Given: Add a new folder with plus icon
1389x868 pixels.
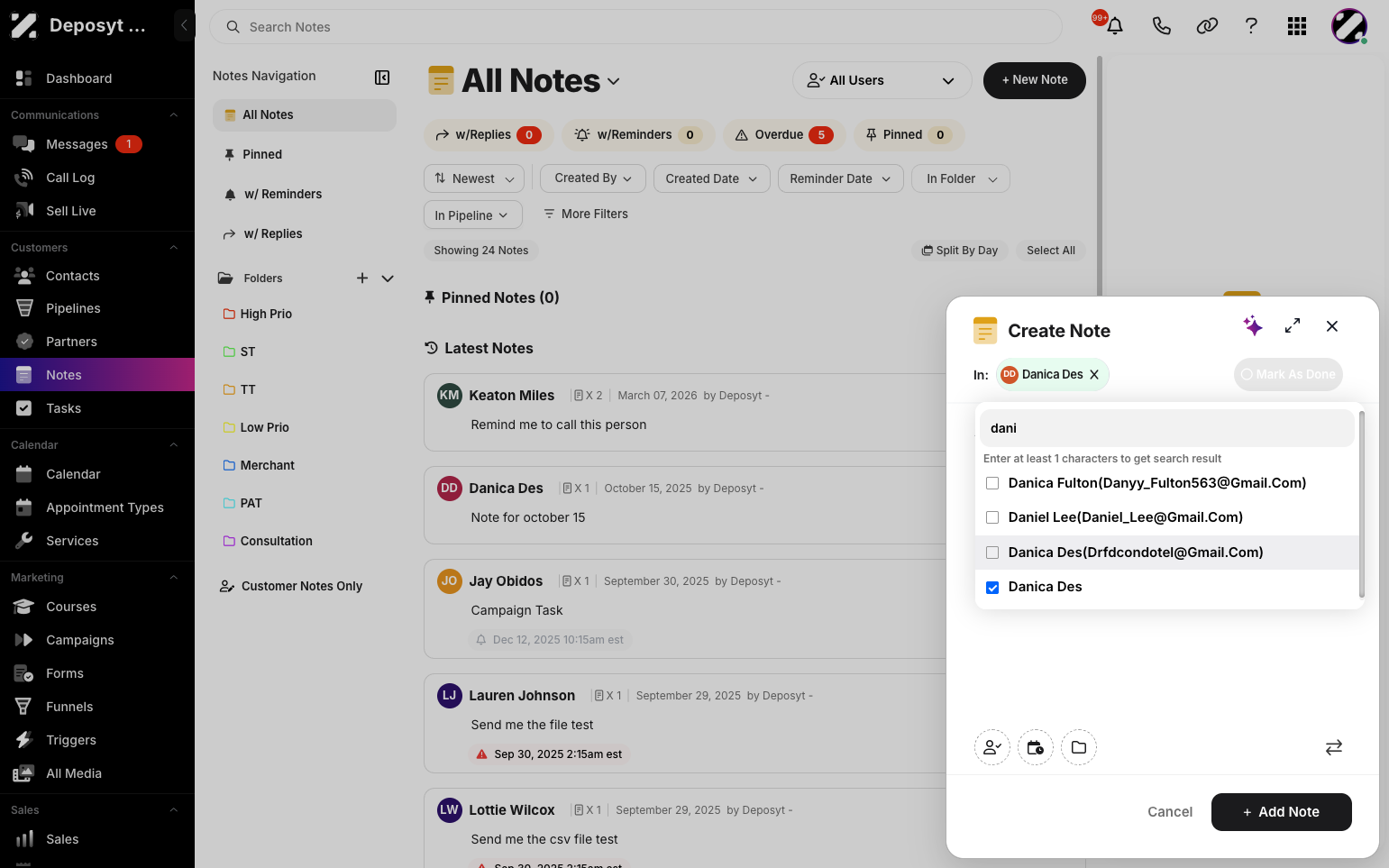Looking at the screenshot, I should [x=362, y=279].
